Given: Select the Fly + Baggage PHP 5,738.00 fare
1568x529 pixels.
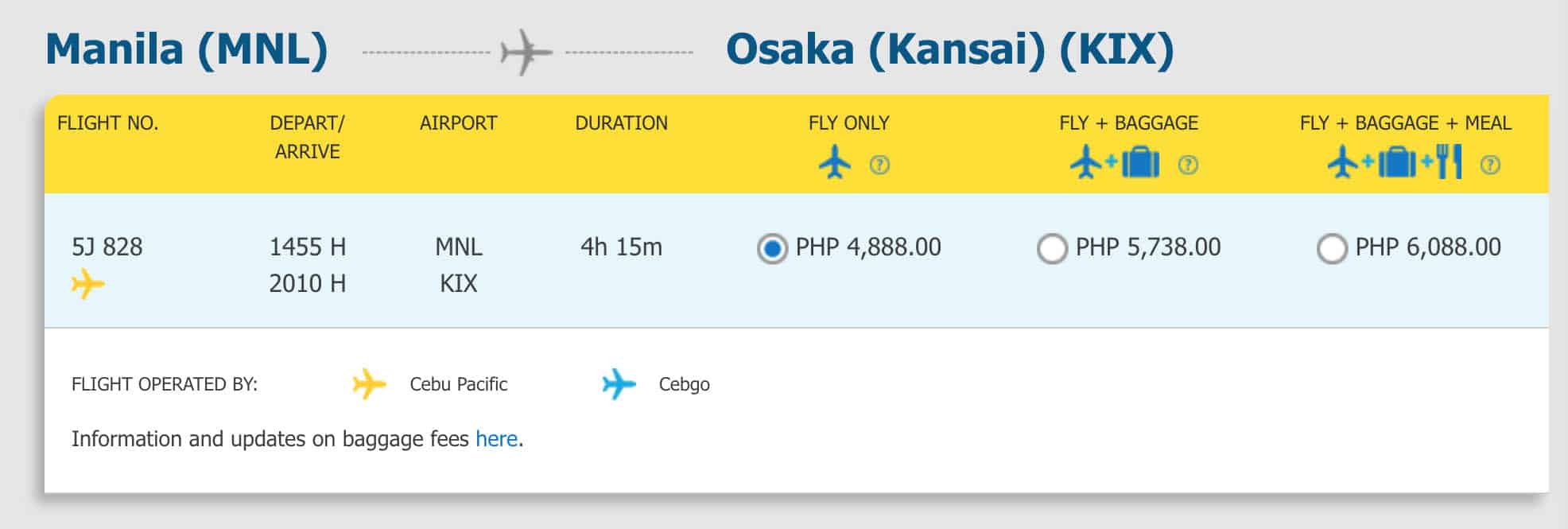Looking at the screenshot, I should [x=1052, y=248].
